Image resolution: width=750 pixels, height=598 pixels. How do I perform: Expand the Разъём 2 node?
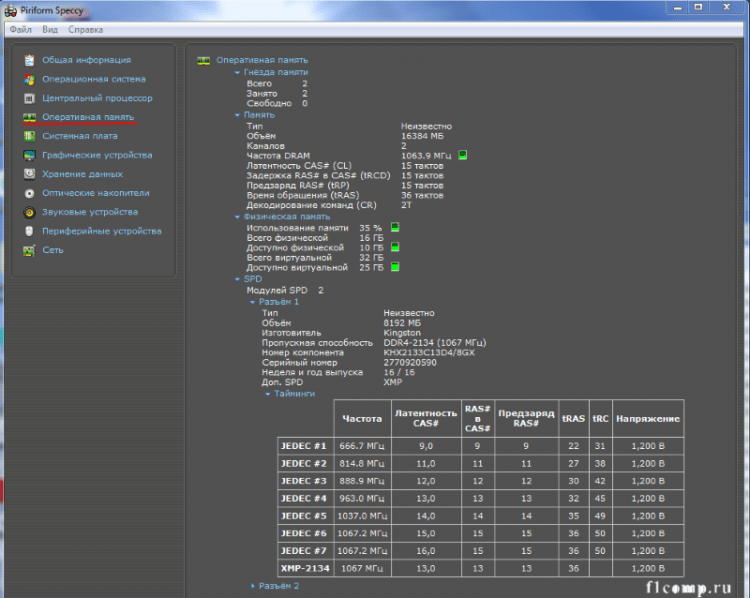[253, 586]
